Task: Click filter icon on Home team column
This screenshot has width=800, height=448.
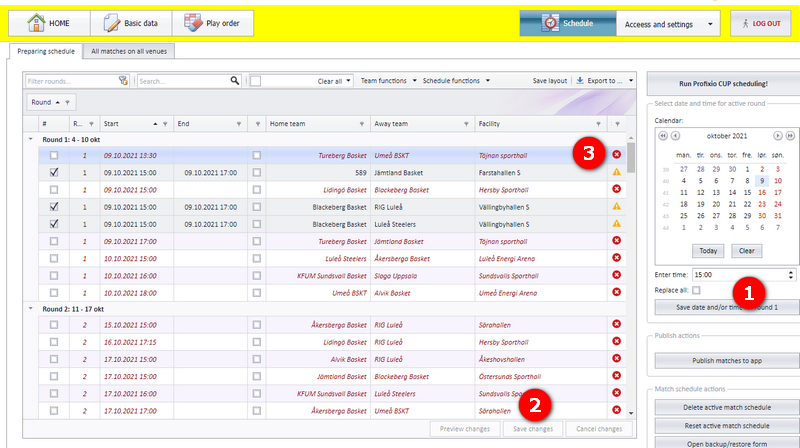Action: pos(362,124)
